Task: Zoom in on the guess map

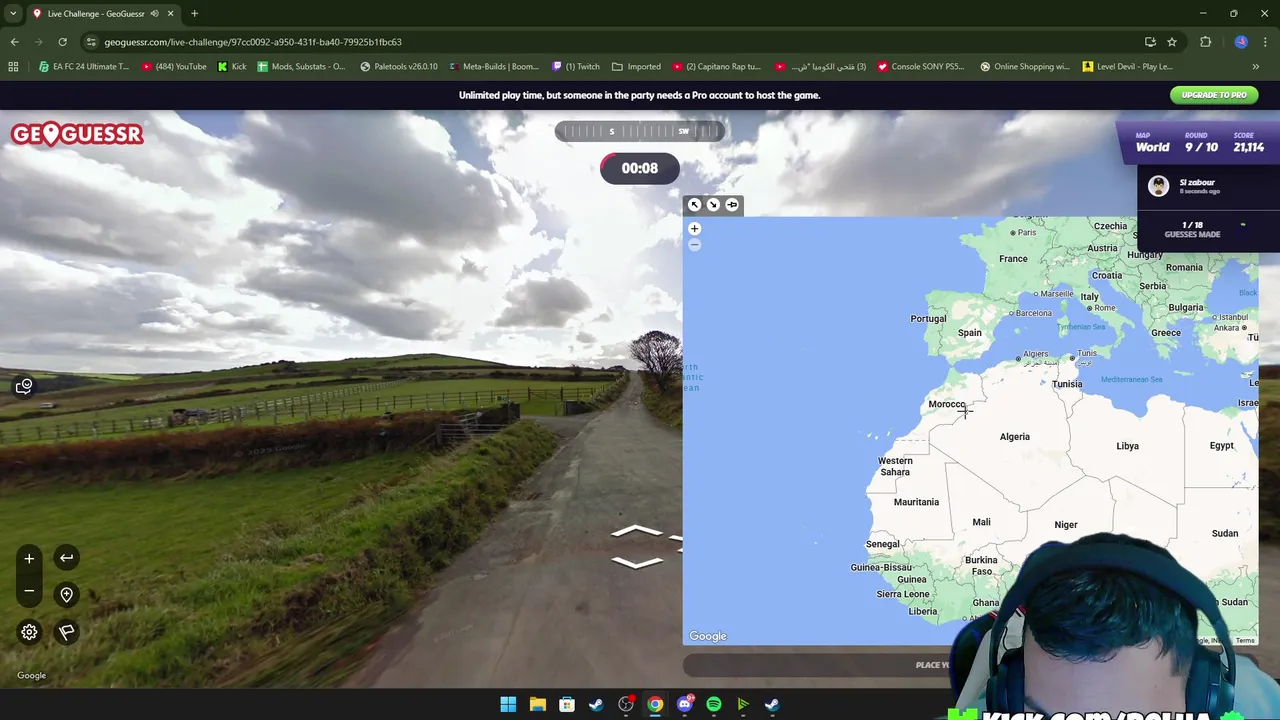Action: point(694,229)
